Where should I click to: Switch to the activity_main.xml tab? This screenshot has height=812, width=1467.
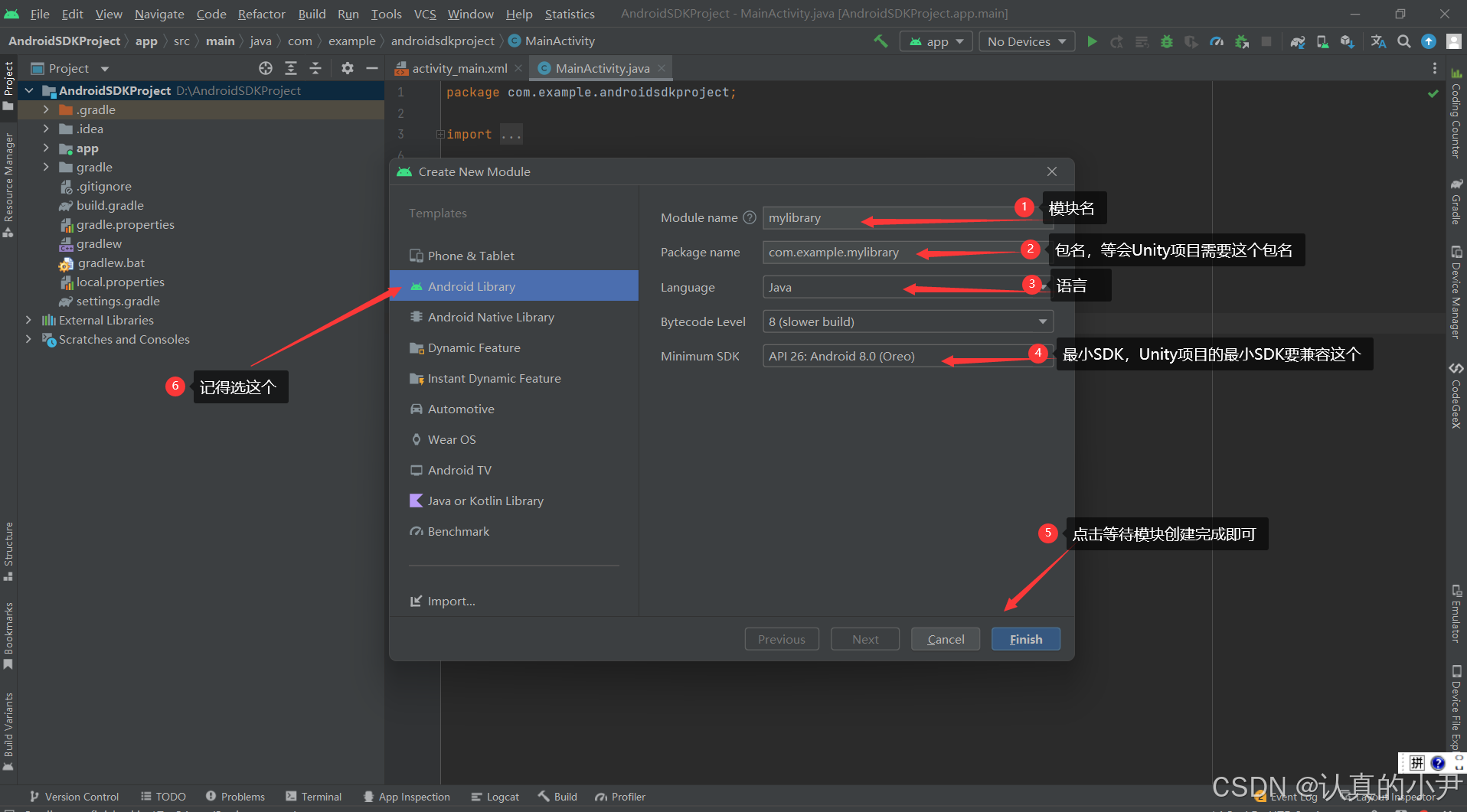pos(458,68)
